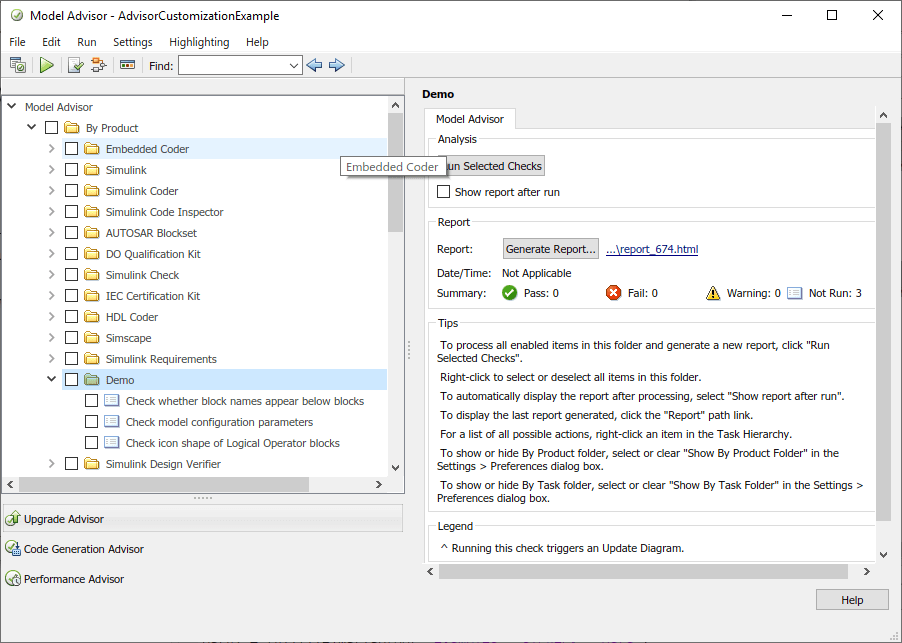Click Run Selected Checks button
902x643 pixels.
(x=491, y=166)
